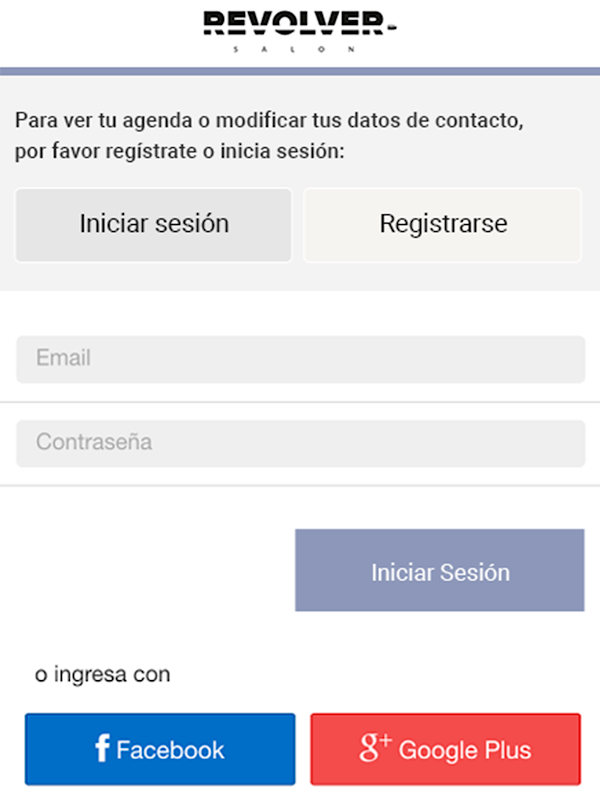This screenshot has height=800, width=600.
Task: Click the Facebook 'f' icon
Action: (102, 748)
